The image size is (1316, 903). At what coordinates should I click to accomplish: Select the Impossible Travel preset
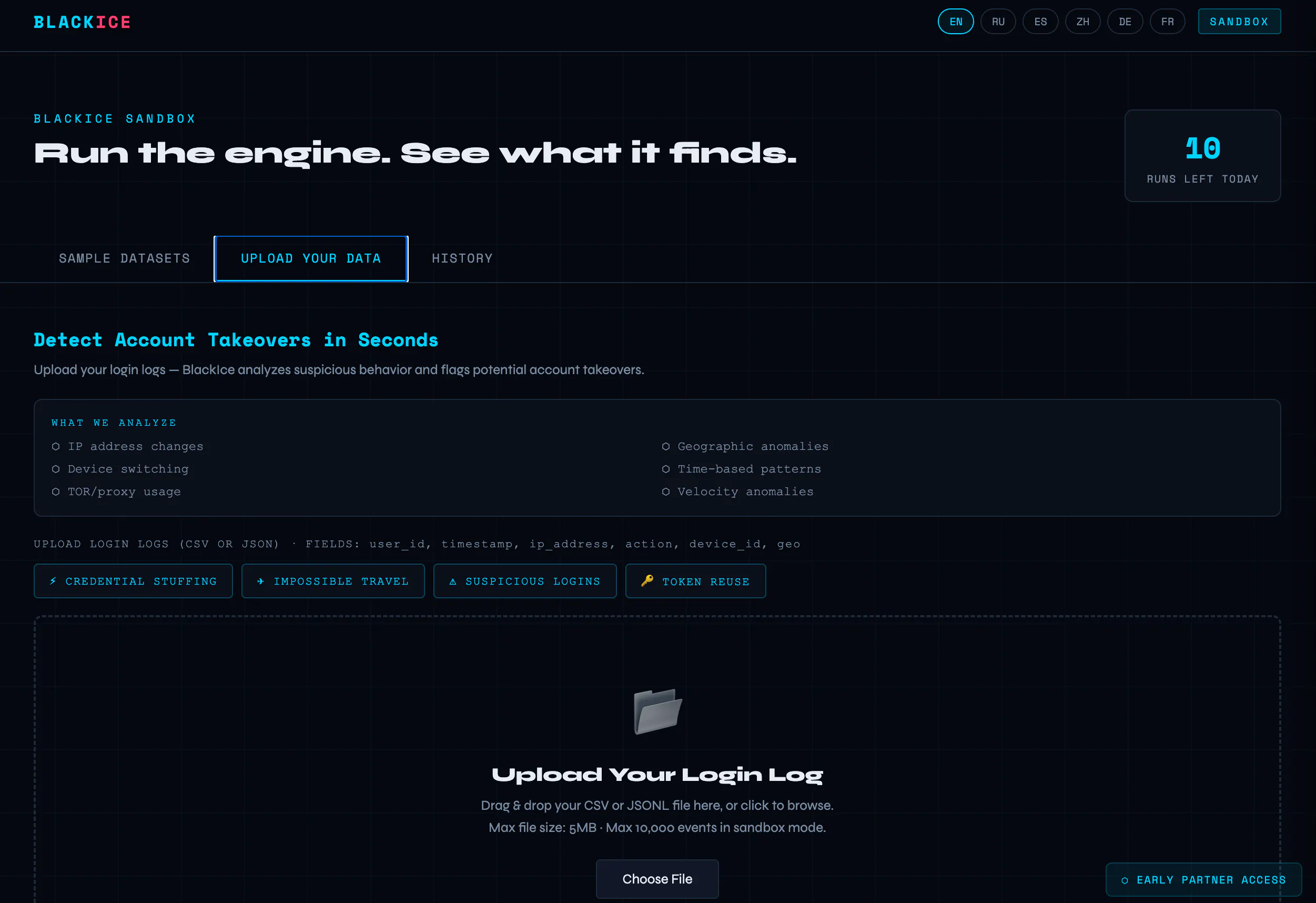click(333, 580)
